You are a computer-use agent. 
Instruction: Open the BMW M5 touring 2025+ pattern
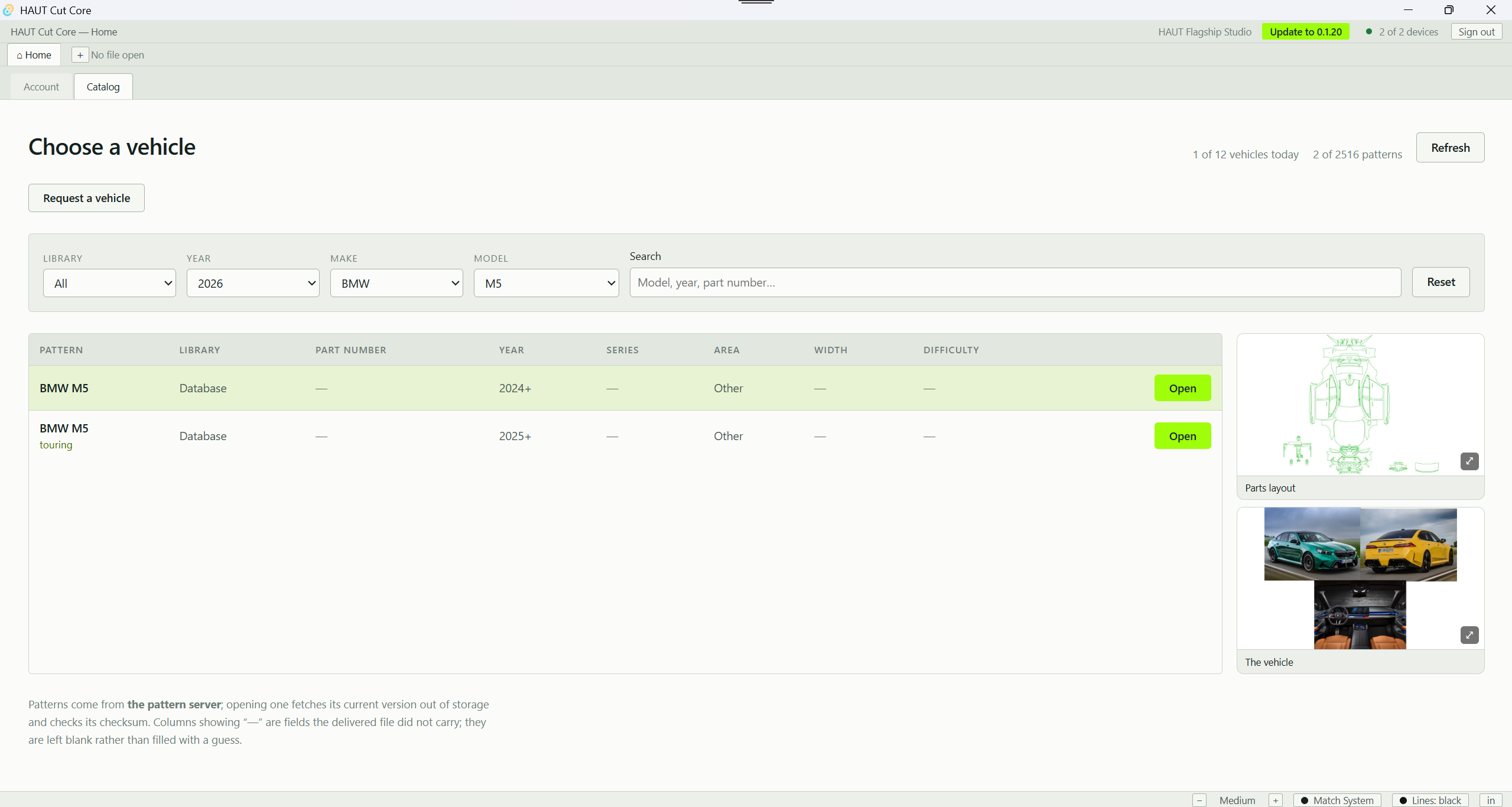pos(1182,436)
